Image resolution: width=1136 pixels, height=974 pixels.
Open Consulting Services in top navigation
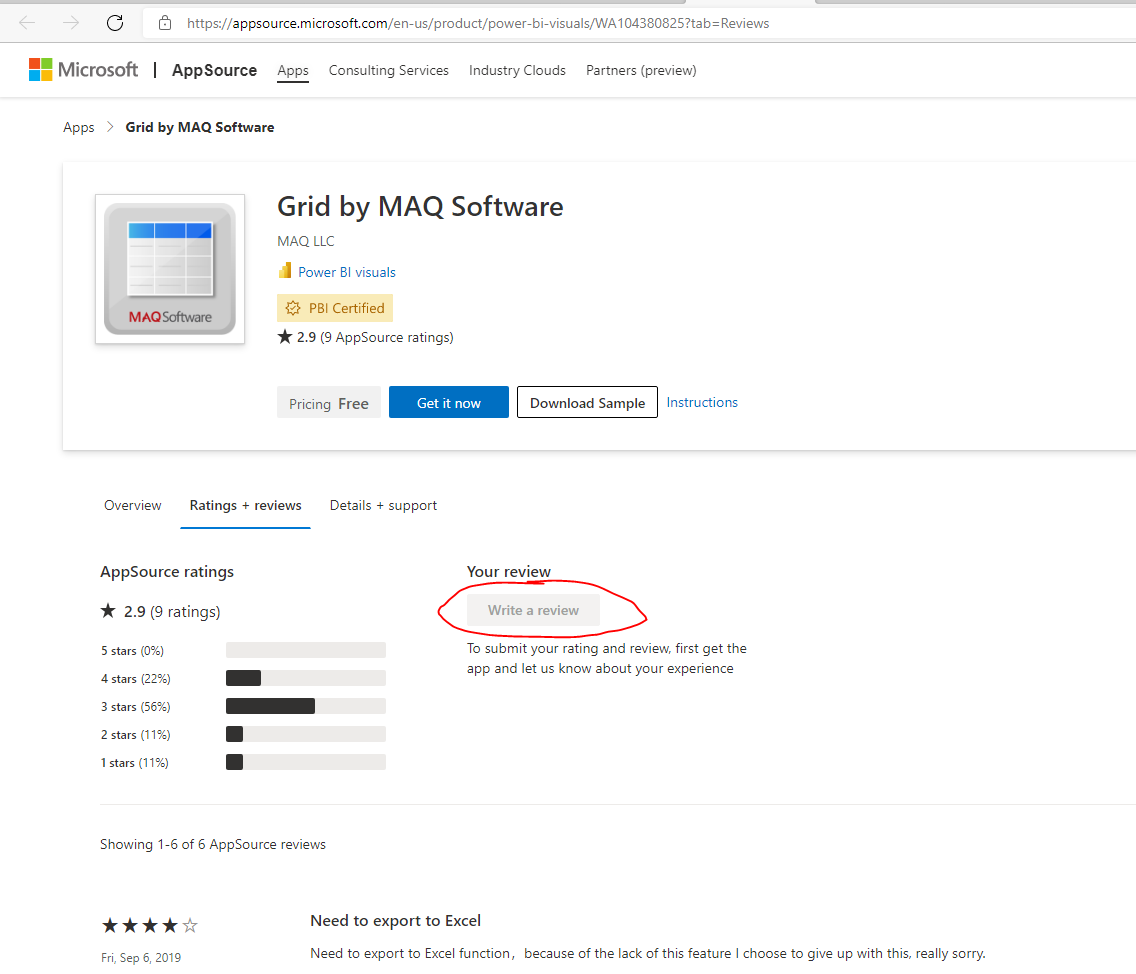[388, 70]
